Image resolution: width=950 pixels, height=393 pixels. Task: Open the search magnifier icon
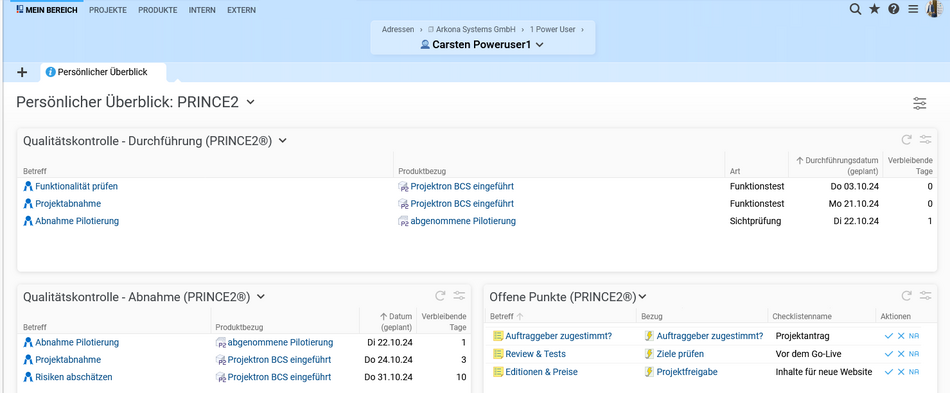[855, 9]
